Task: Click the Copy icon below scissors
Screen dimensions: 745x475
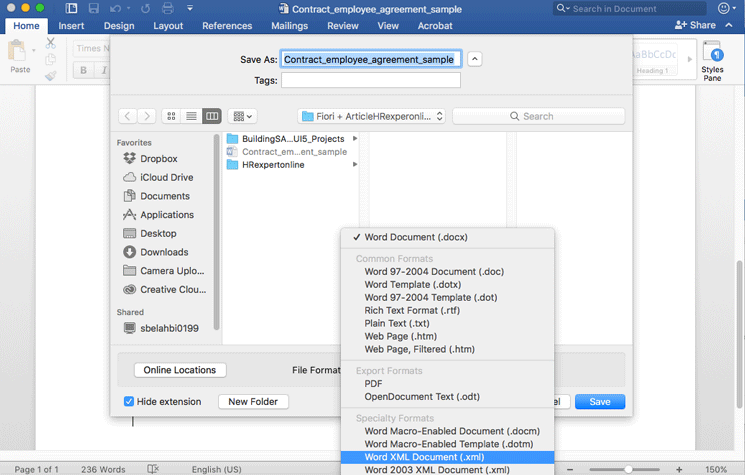Action: 50,59
